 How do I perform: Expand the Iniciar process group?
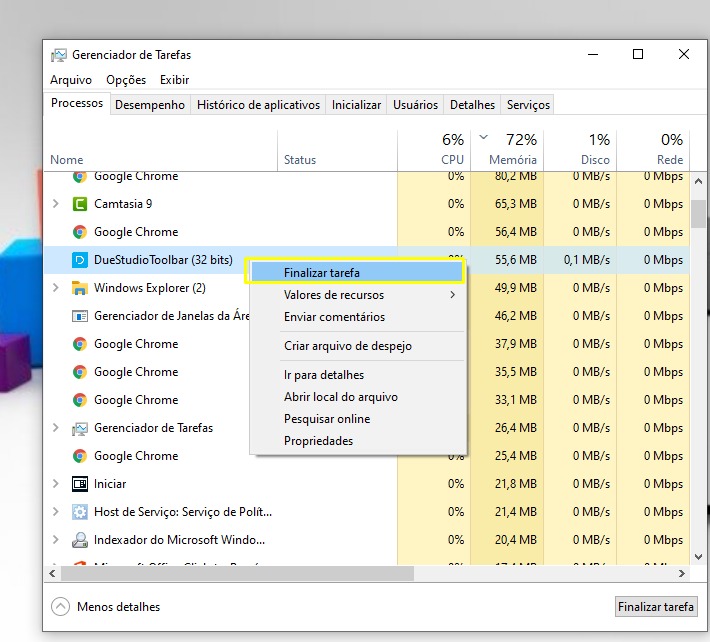coord(56,484)
